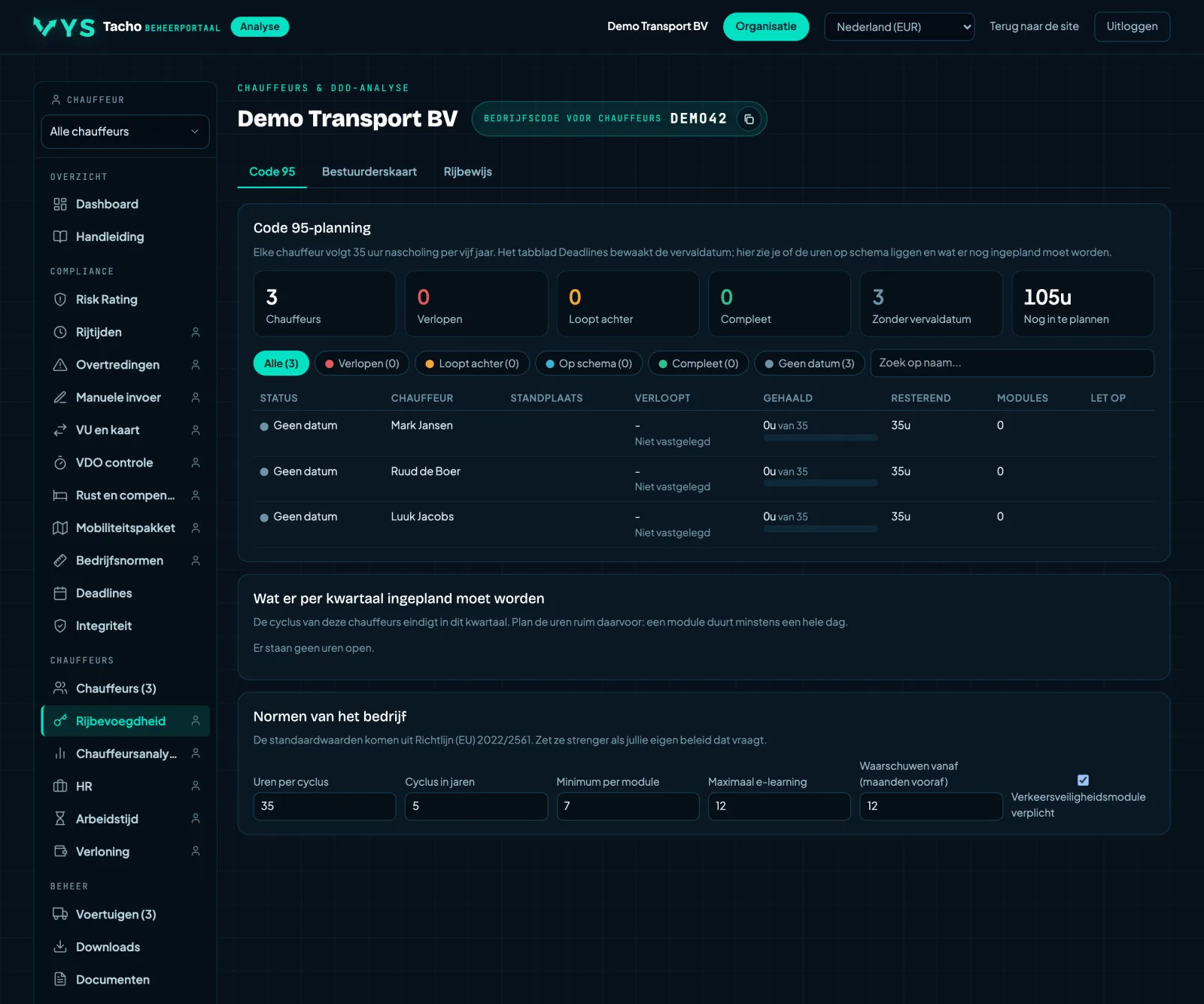Open Downloads arrow icon
Viewport: 1204px width, 1004px height.
click(x=60, y=947)
